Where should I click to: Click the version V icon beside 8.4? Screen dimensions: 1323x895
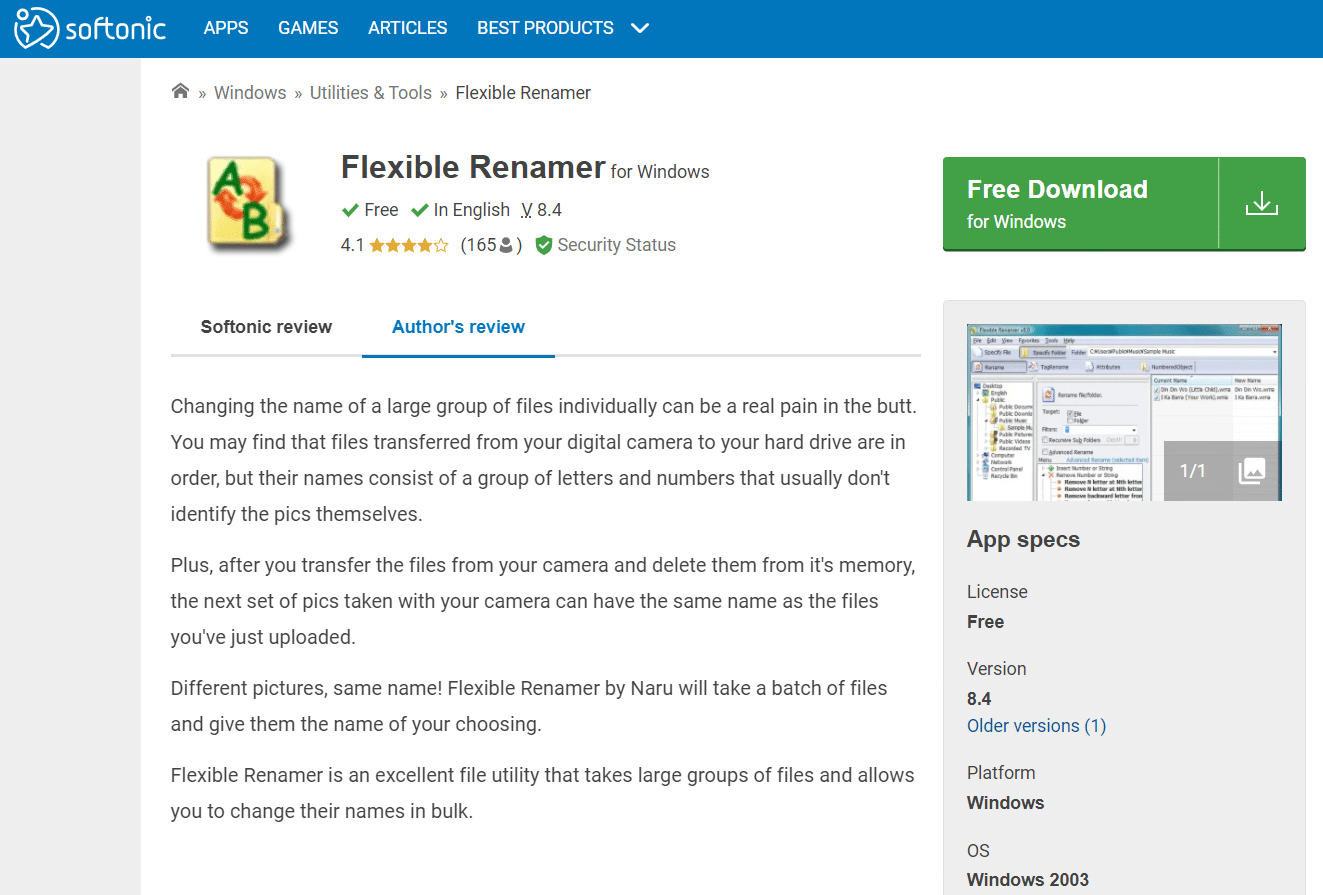527,210
